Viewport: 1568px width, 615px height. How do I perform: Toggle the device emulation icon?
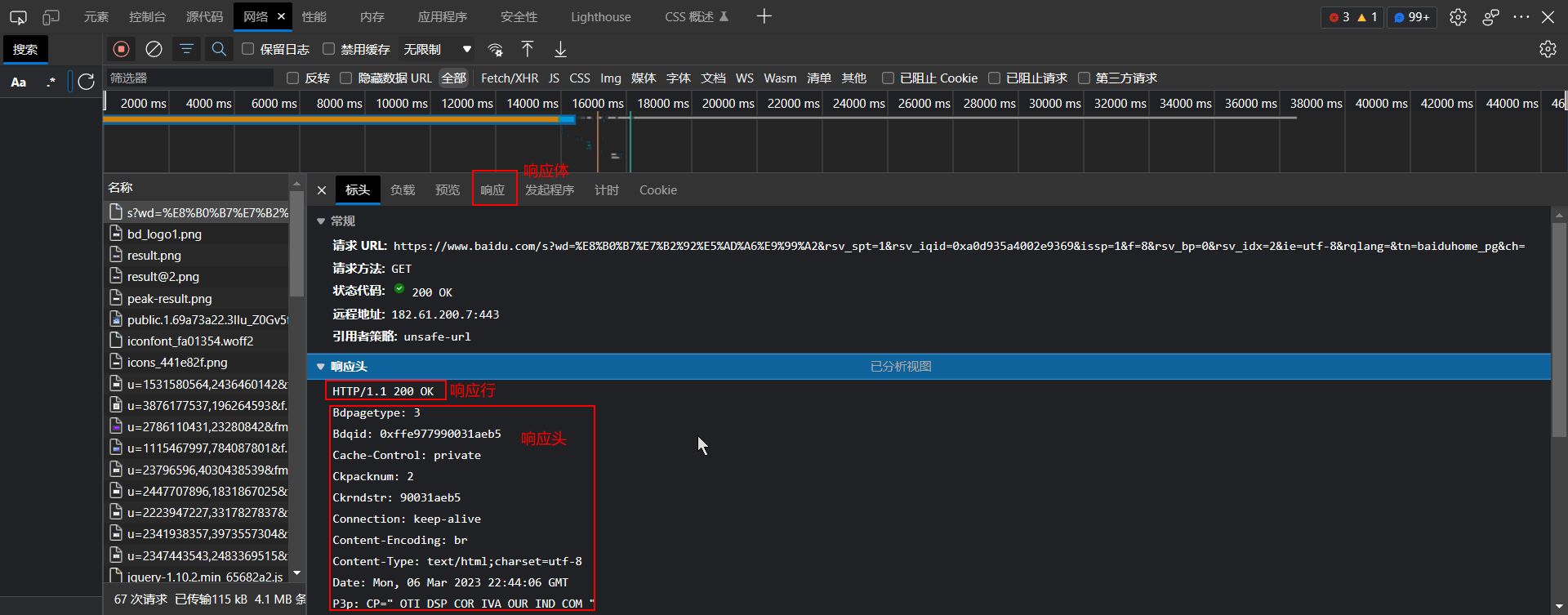51,17
